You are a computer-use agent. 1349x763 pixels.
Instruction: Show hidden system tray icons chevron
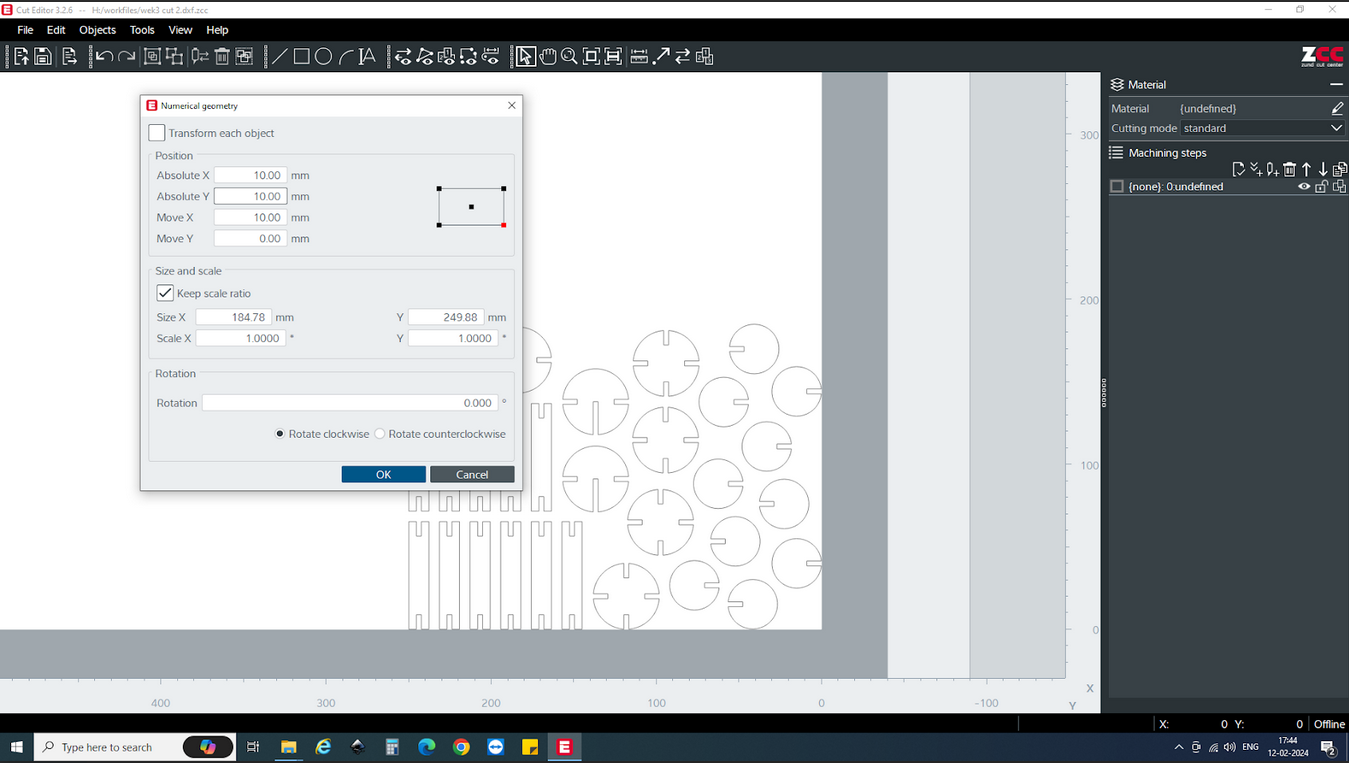click(1179, 748)
